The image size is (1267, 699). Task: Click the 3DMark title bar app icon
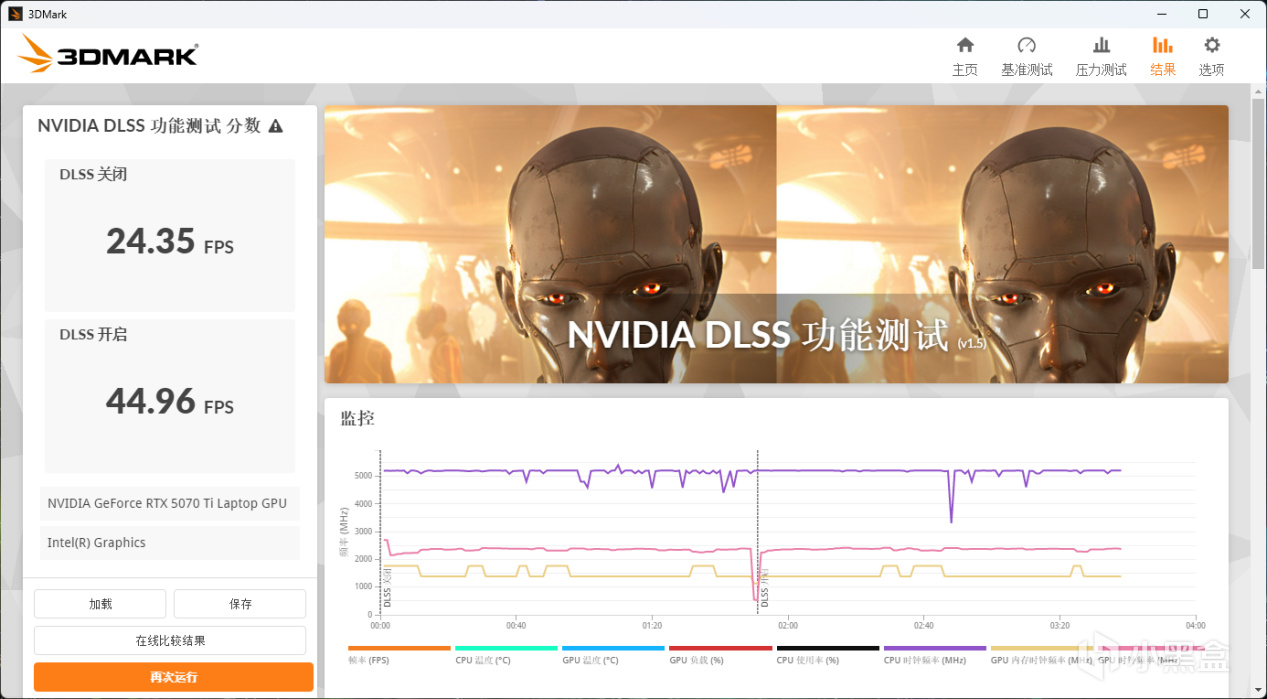[15, 14]
